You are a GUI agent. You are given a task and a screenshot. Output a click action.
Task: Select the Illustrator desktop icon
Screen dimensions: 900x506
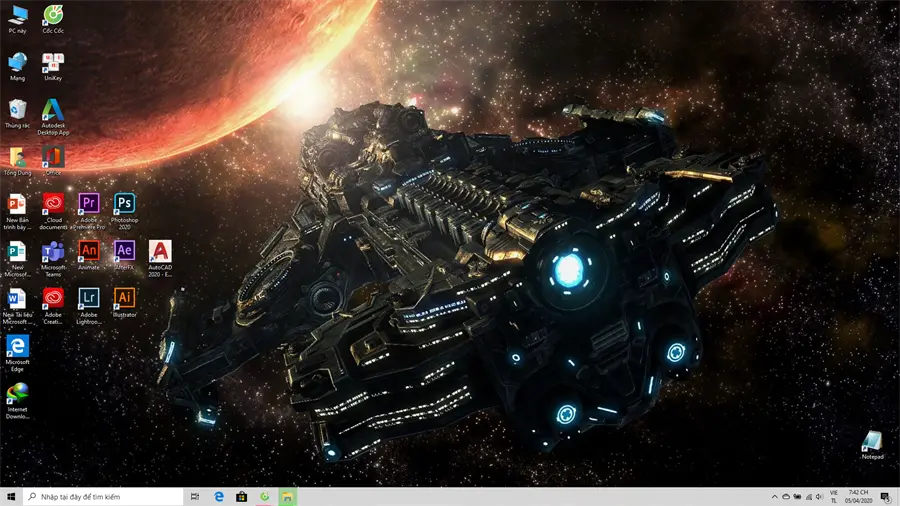pyautogui.click(x=124, y=302)
